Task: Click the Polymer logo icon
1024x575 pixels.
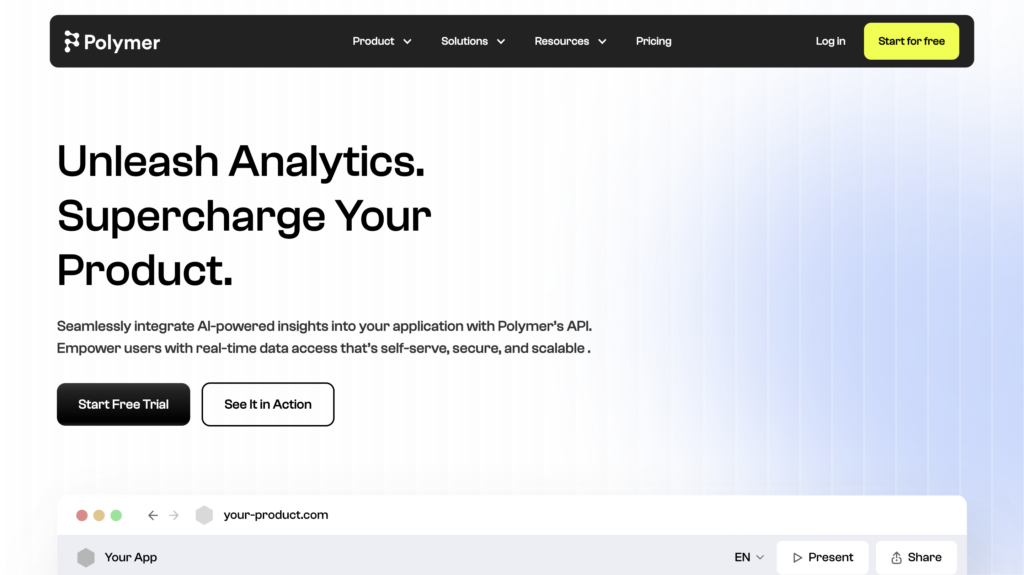Action: [71, 41]
